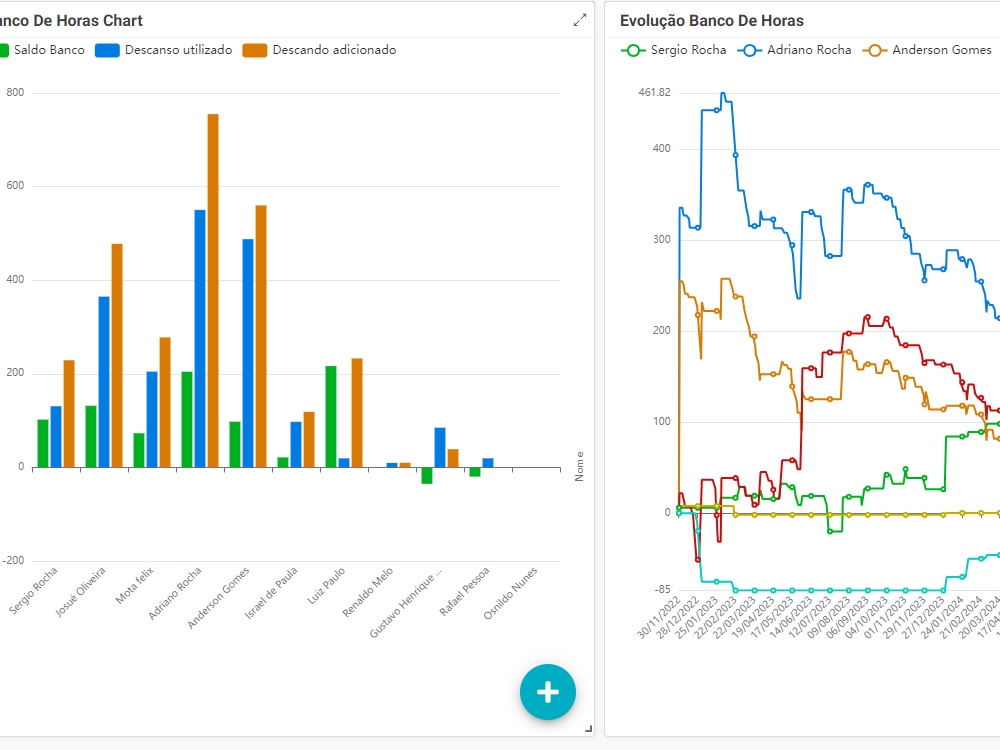This screenshot has height=750, width=1000.
Task: Click the 30/11/2022 date axis label
Action: 659,617
